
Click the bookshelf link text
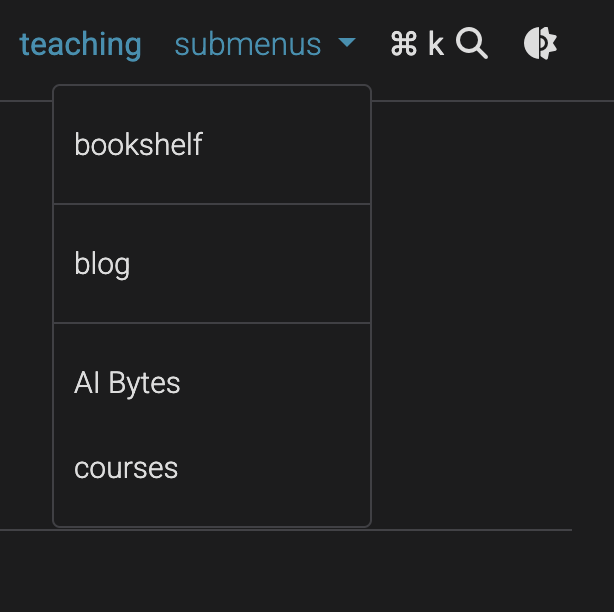138,145
